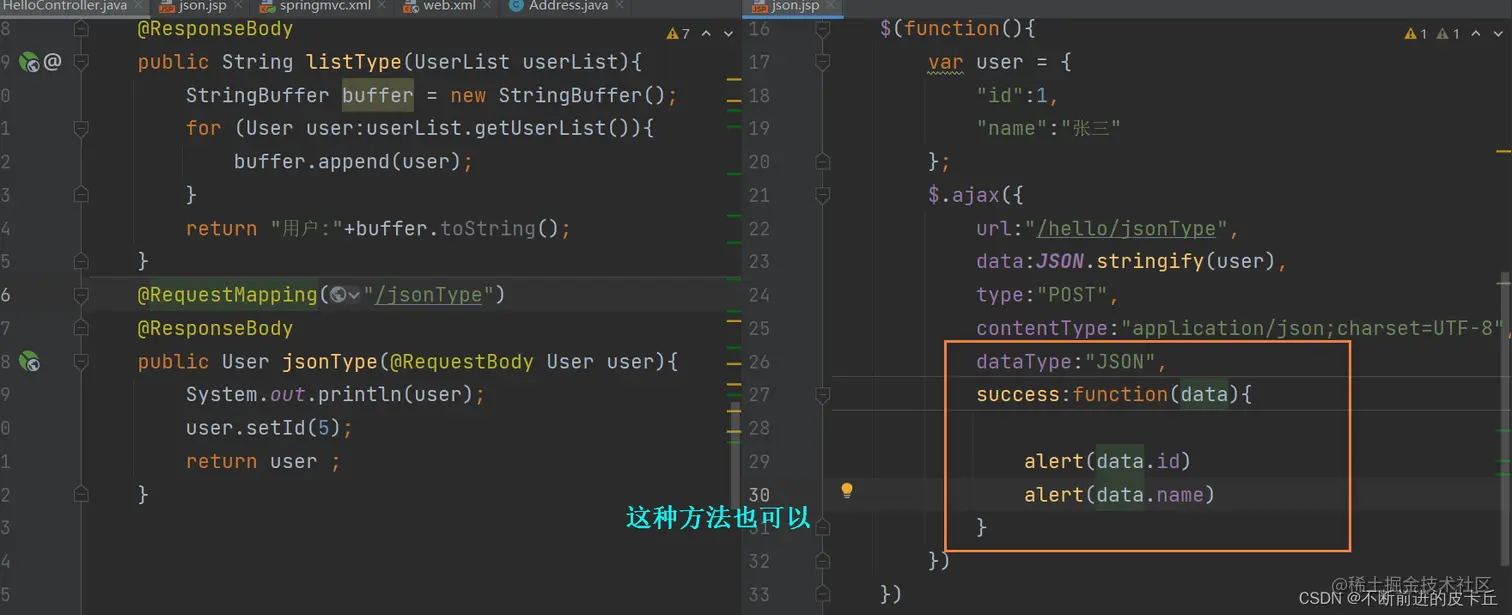Click the jsonType web endpoint gutter icon
The height and width of the screenshot is (615, 1512).
pyautogui.click(x=29, y=361)
